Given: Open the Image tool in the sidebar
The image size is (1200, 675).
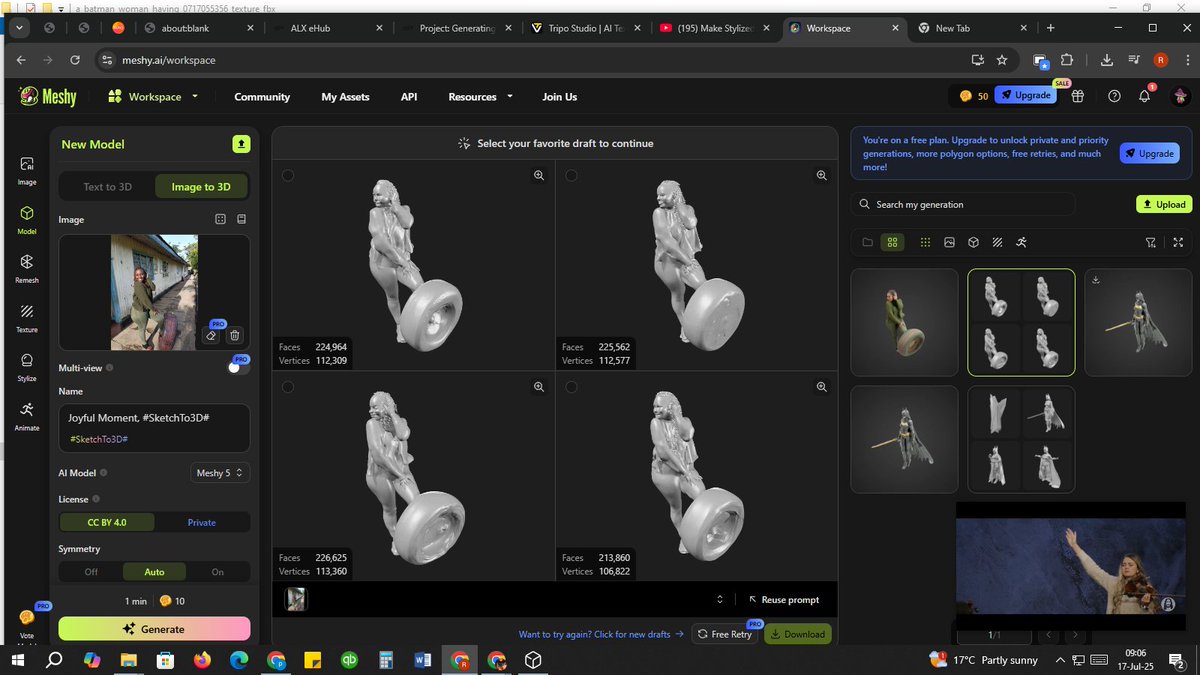Looking at the screenshot, I should click(27, 169).
